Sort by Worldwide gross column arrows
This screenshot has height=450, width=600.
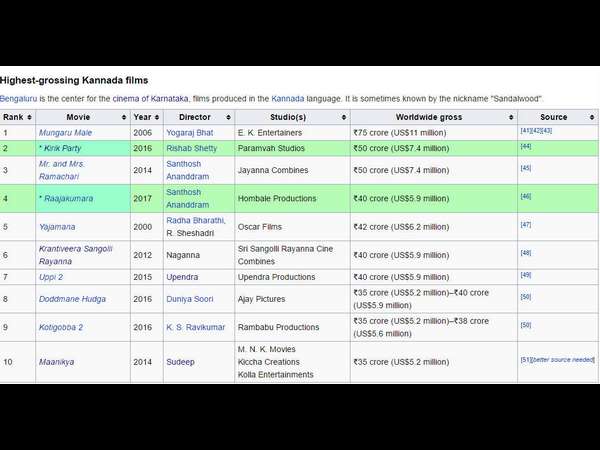point(511,117)
